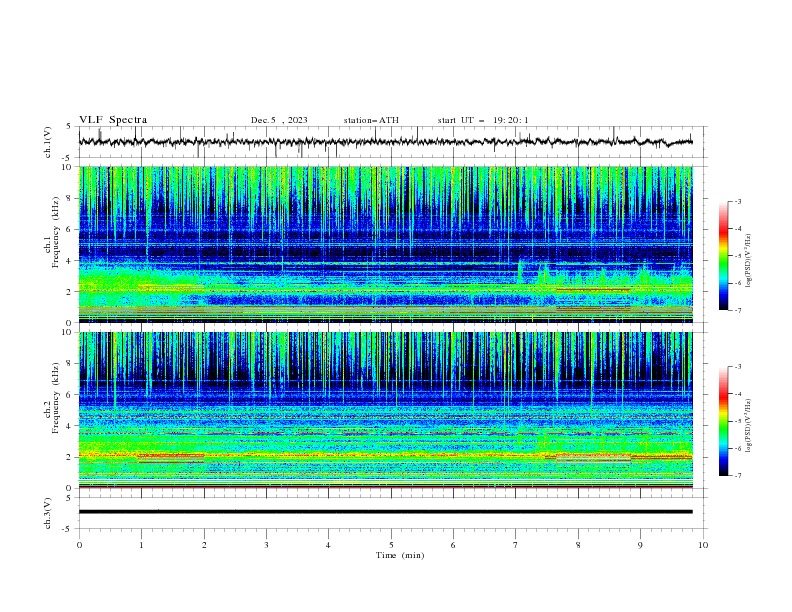This screenshot has width=792, height=612.
Task: Click the "-3" label on ch.2 colorbar
Action: 737,367
